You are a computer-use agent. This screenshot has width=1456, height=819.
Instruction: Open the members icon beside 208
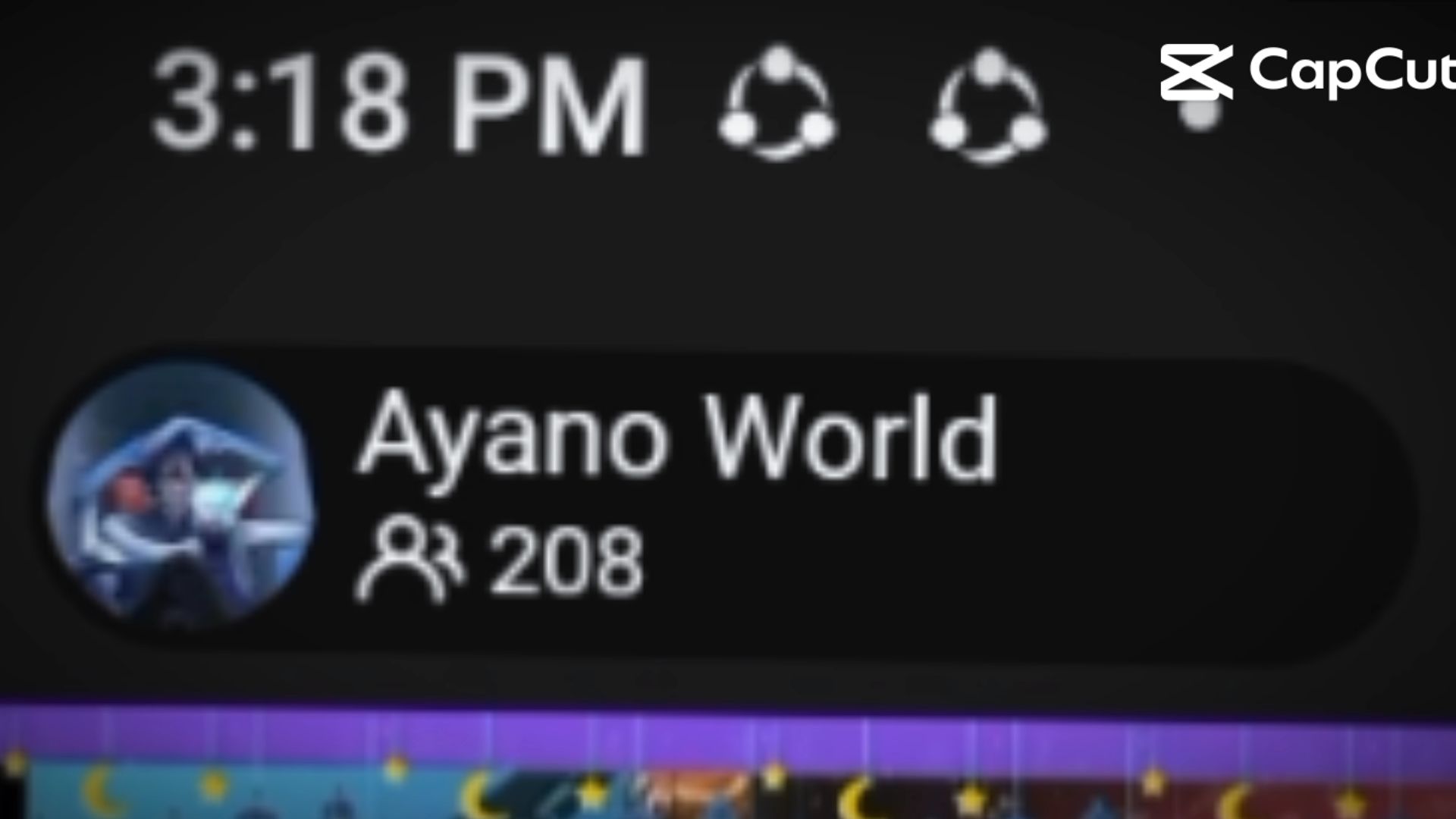[x=410, y=559]
